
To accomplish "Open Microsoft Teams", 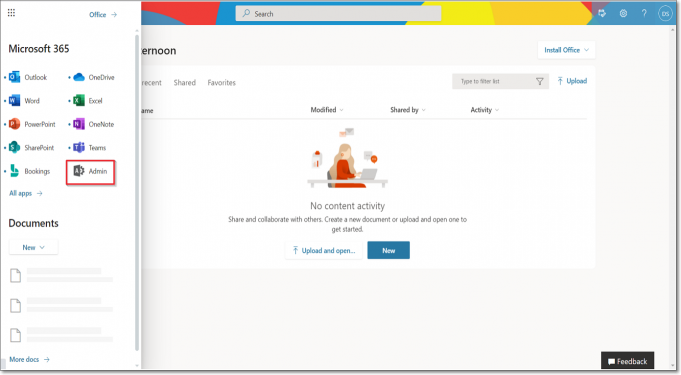I will click(x=90, y=148).
